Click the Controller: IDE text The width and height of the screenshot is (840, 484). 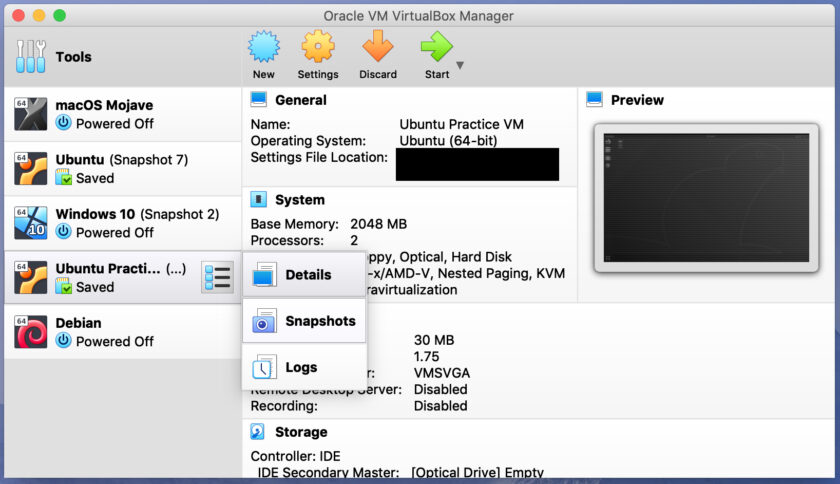point(295,457)
